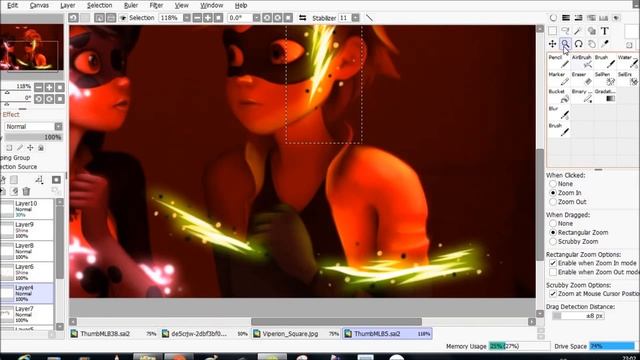Click the navigator preview thumbnail

coord(32,47)
